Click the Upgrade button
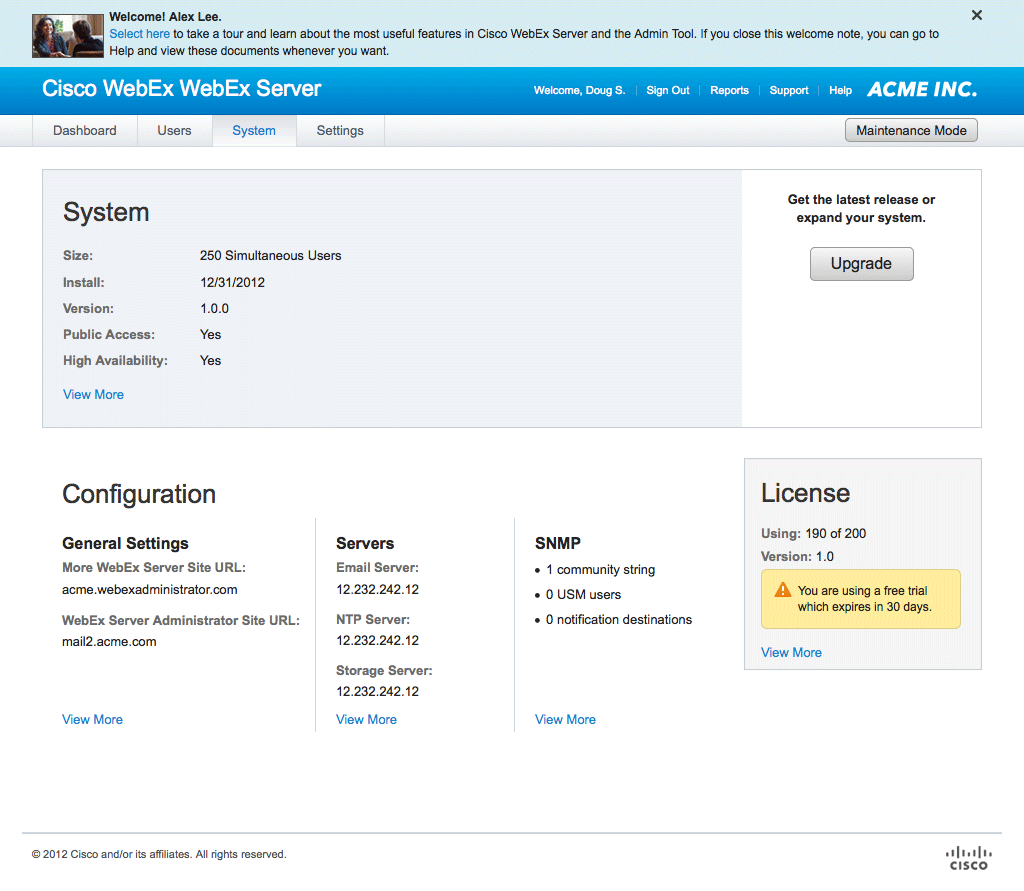Viewport: 1024px width, 891px height. [x=861, y=264]
